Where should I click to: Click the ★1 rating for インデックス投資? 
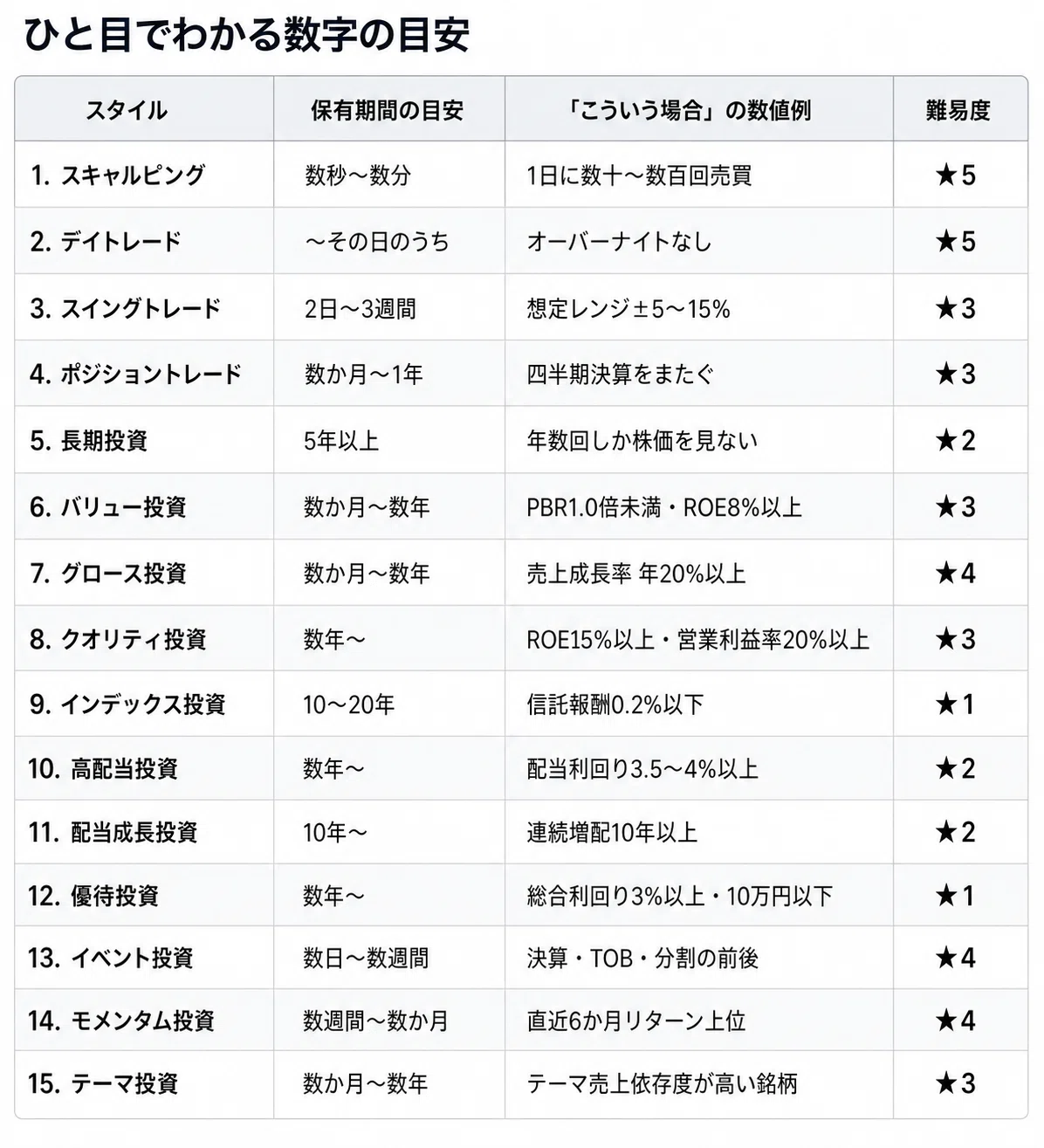pyautogui.click(x=956, y=705)
